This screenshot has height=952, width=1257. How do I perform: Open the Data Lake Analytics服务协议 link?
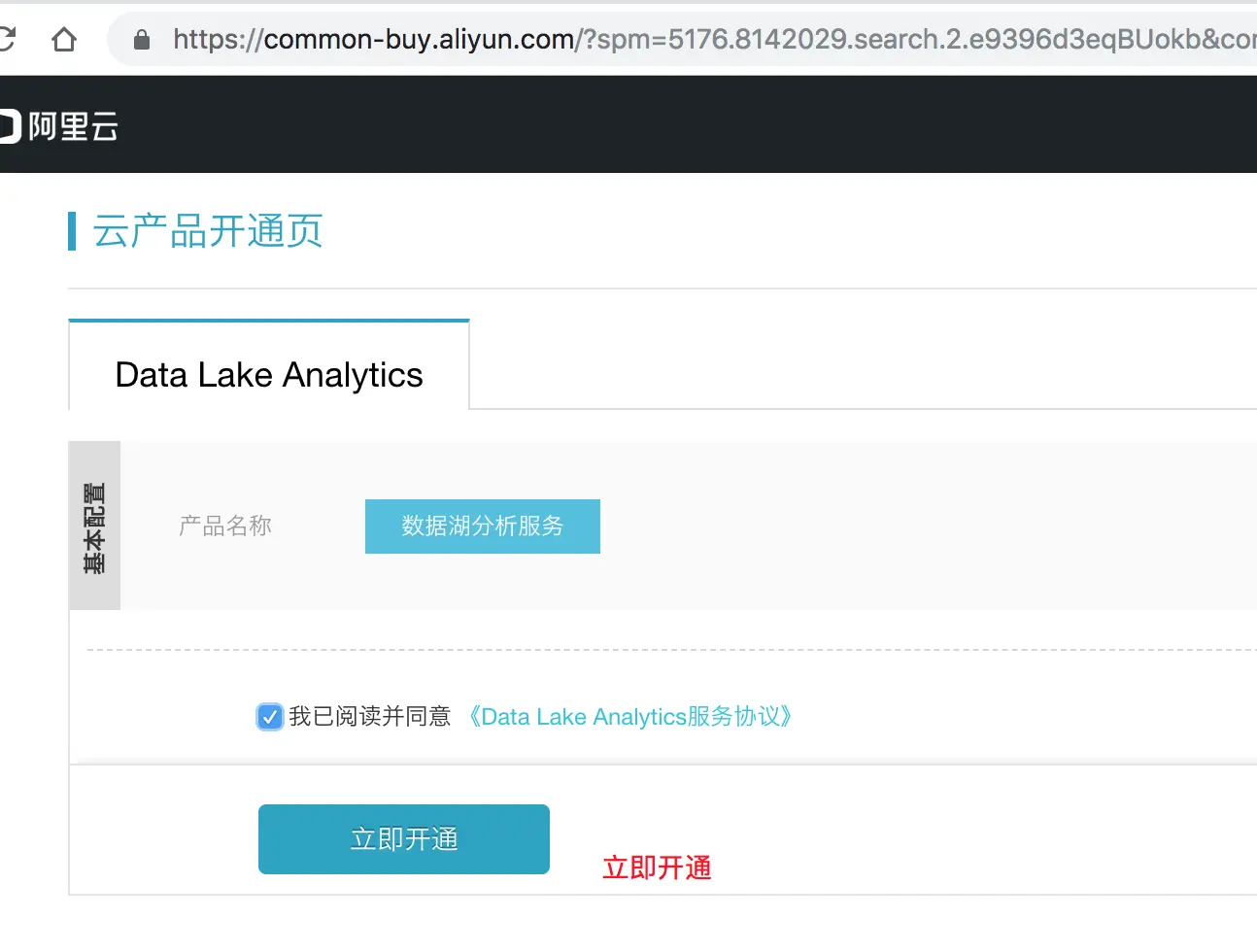pyautogui.click(x=628, y=717)
